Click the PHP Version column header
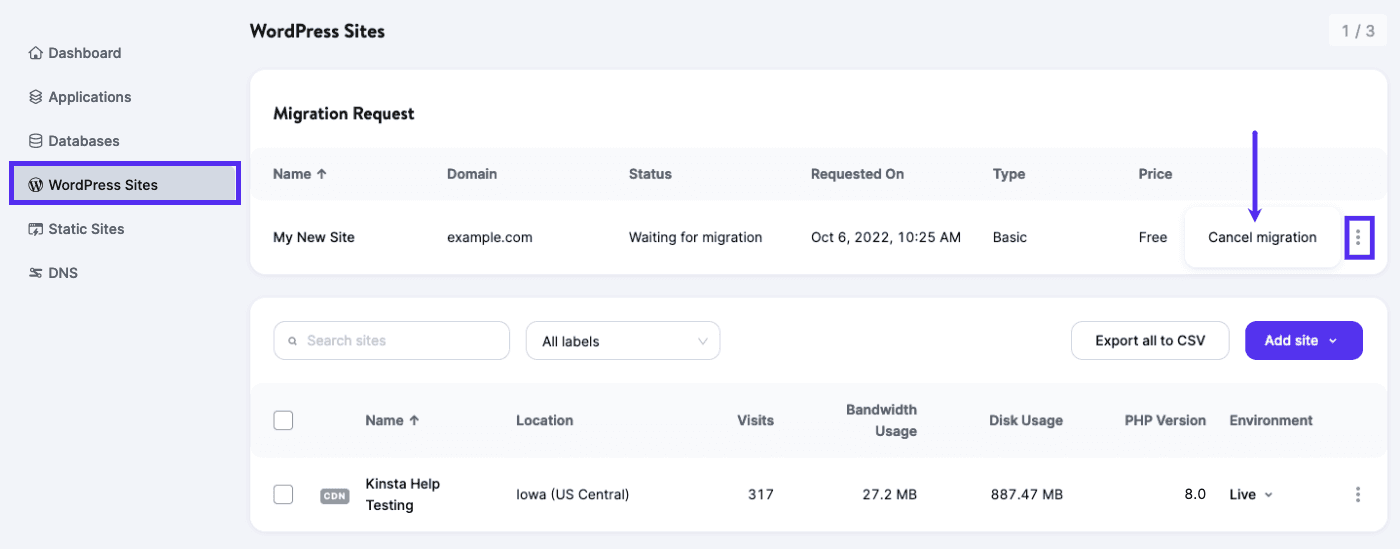This screenshot has width=1400, height=549. [x=1165, y=421]
